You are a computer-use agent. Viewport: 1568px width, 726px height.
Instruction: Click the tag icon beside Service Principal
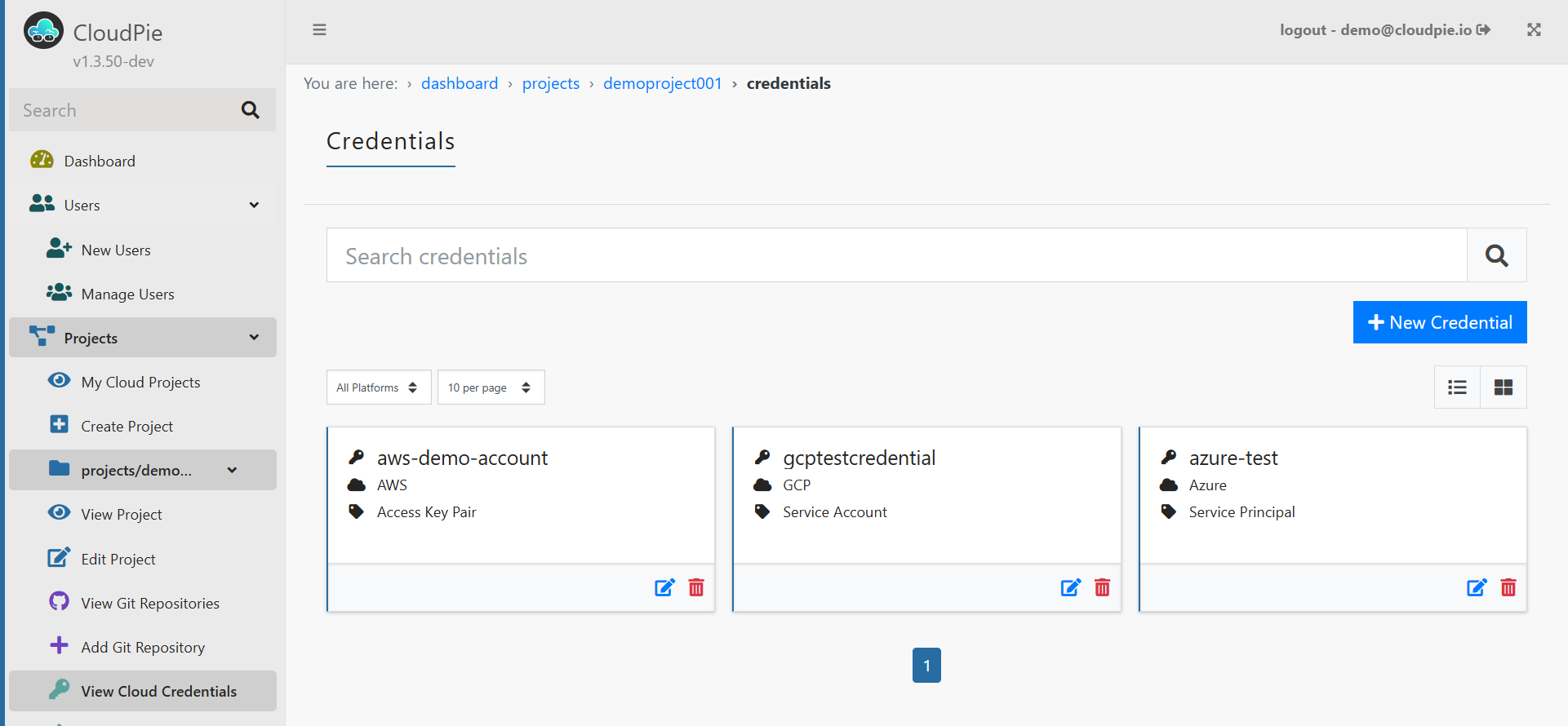1169,511
